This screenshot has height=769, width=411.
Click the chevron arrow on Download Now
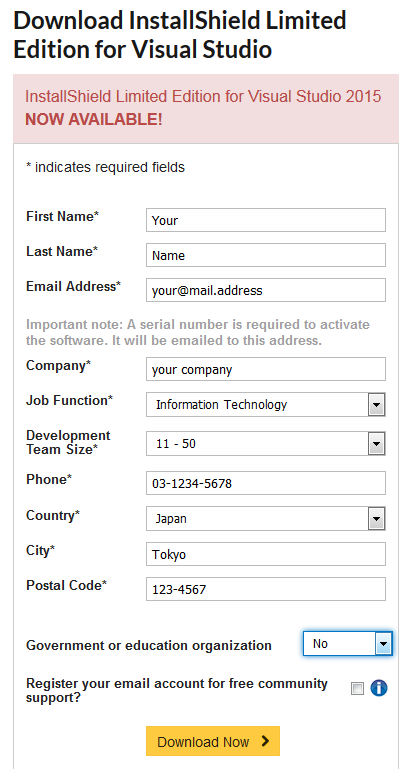(x=265, y=741)
